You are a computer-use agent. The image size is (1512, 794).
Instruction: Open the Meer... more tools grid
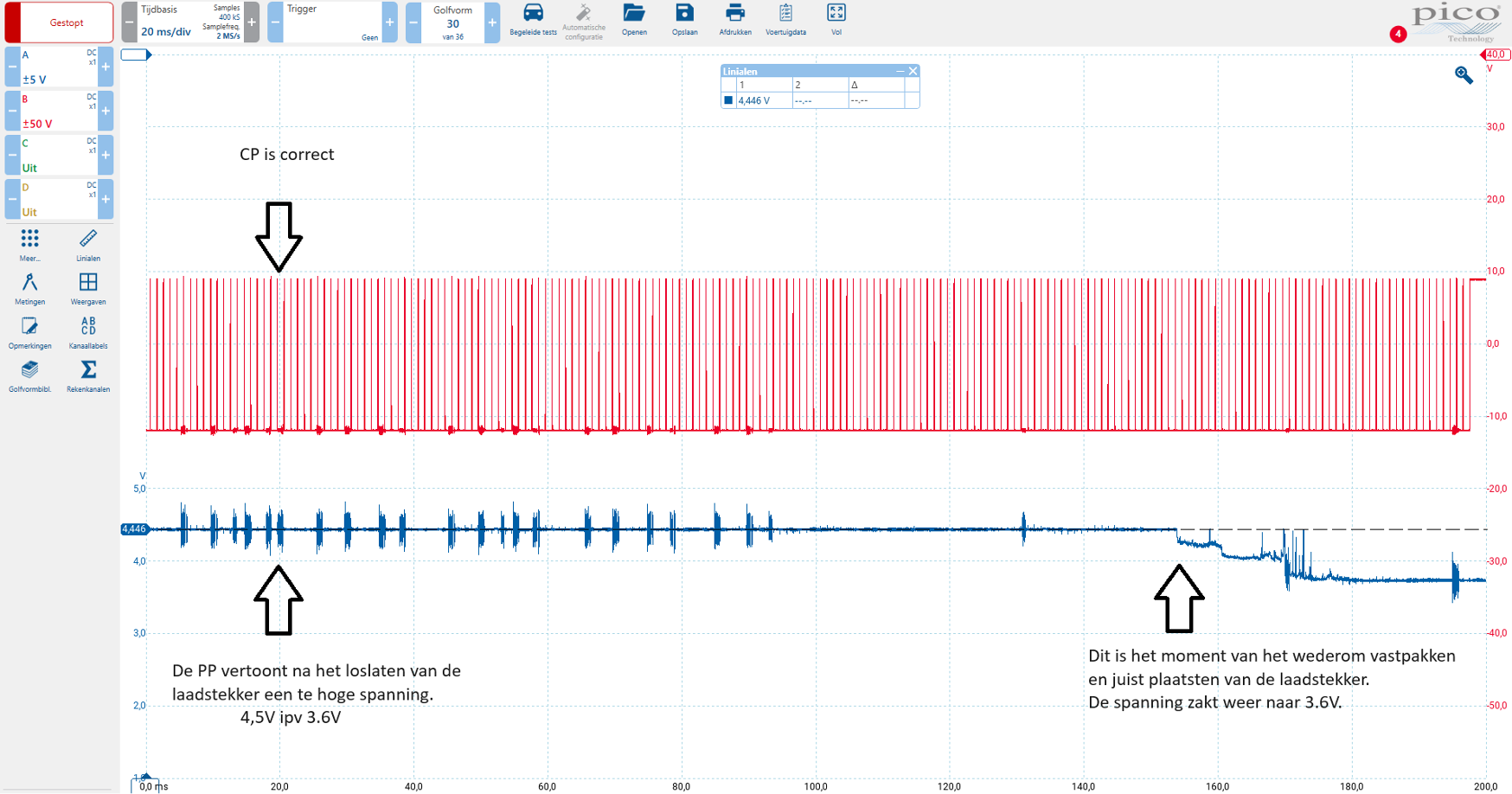pos(30,245)
